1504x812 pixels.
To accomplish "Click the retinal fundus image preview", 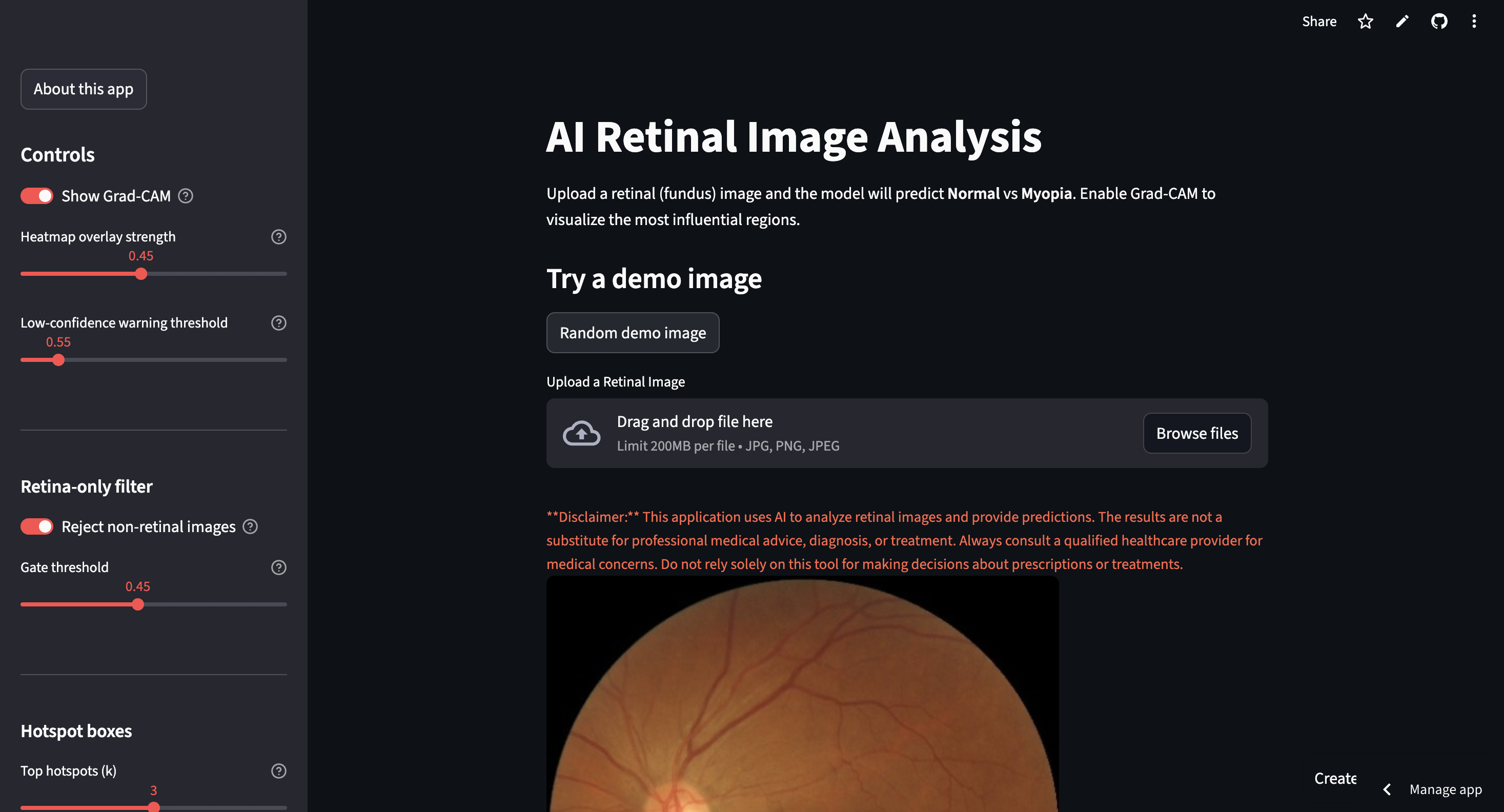I will (802, 695).
